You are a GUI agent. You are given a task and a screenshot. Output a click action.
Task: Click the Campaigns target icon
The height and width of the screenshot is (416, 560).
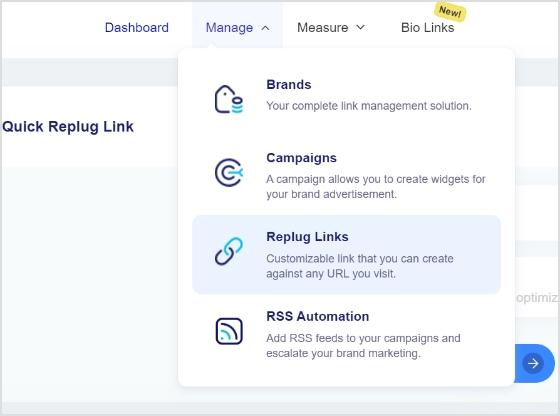coord(229,172)
